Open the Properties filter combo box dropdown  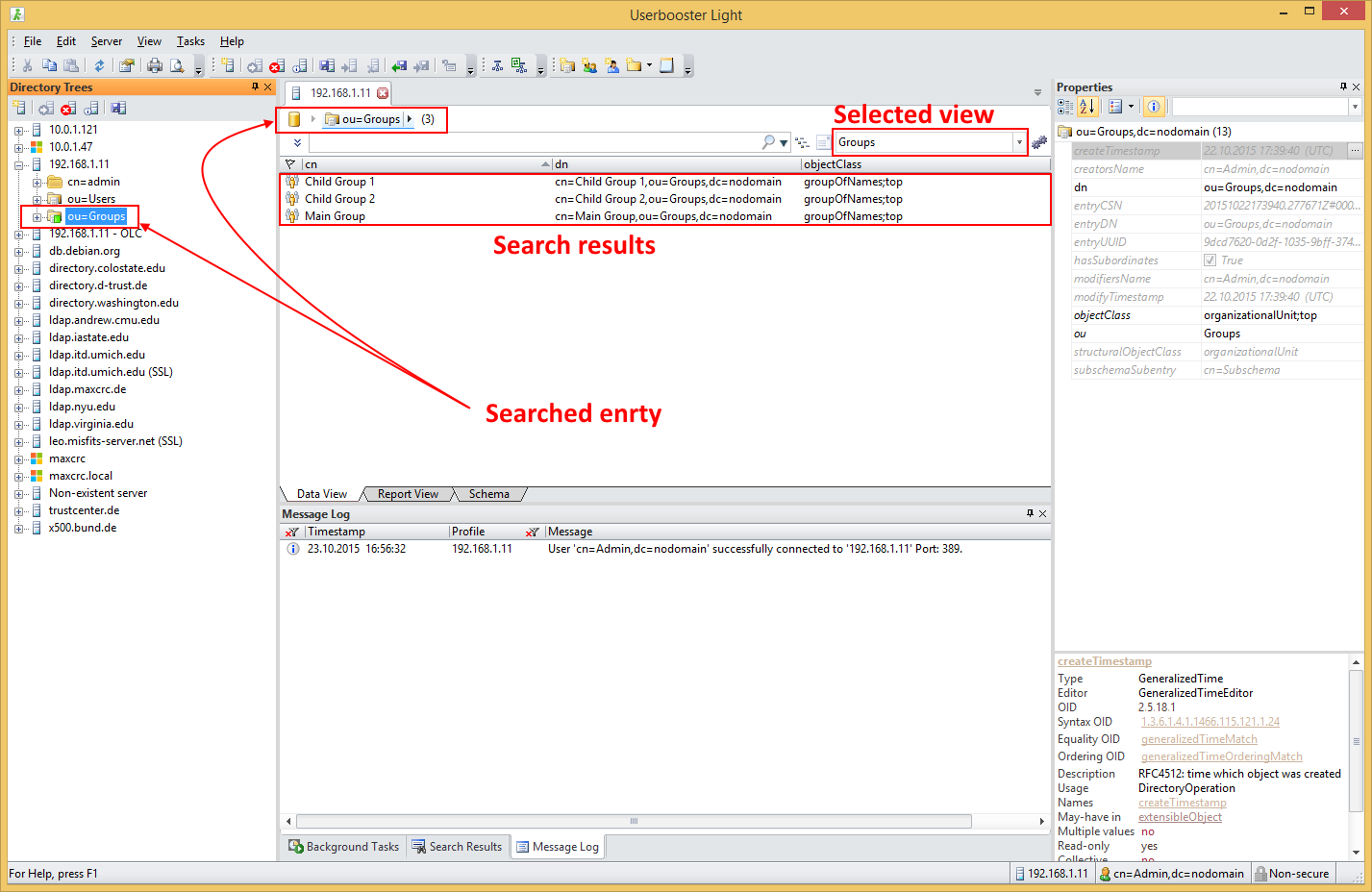[x=1355, y=107]
